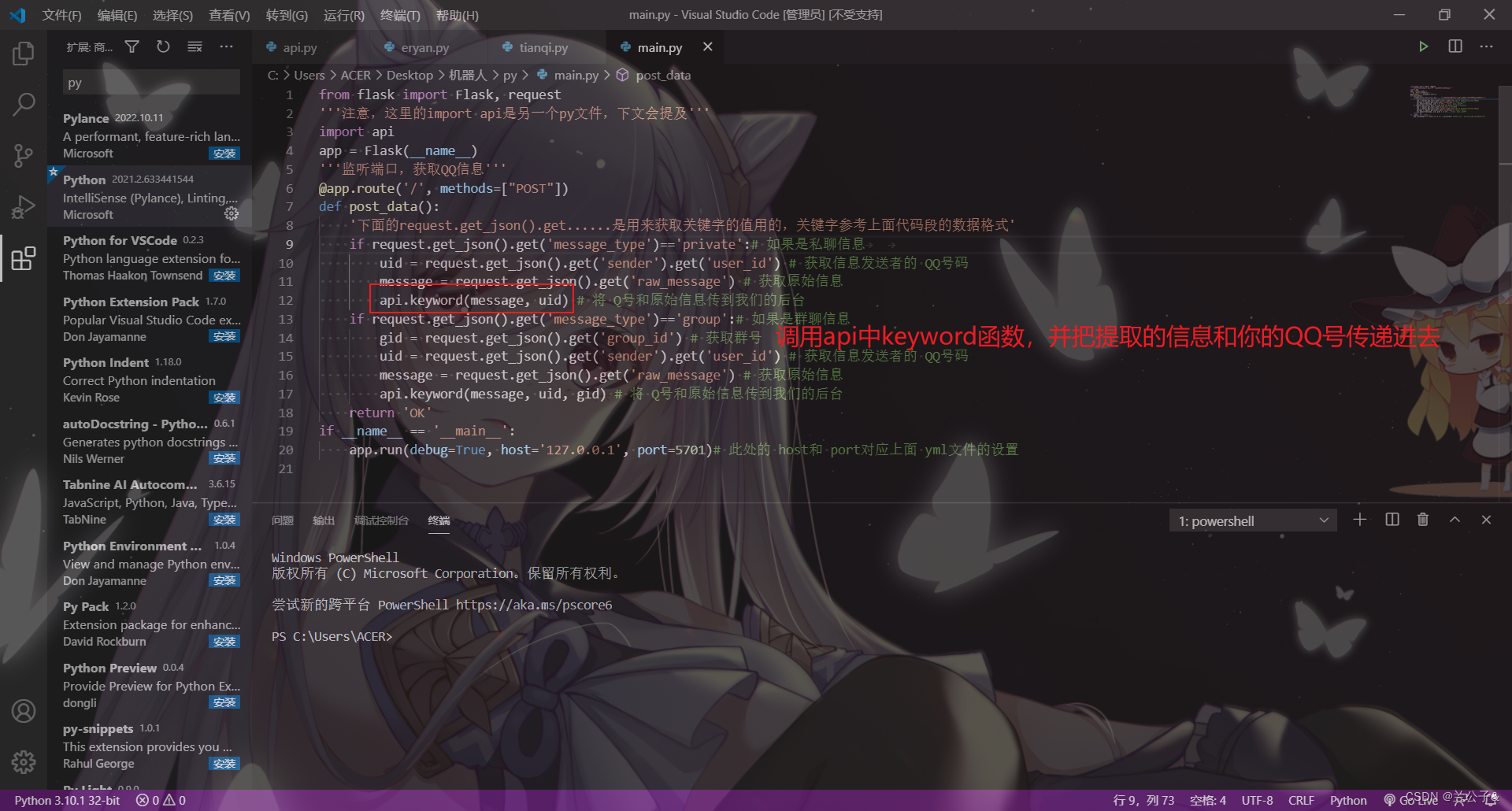Click the extensions search box containing py

(x=151, y=83)
